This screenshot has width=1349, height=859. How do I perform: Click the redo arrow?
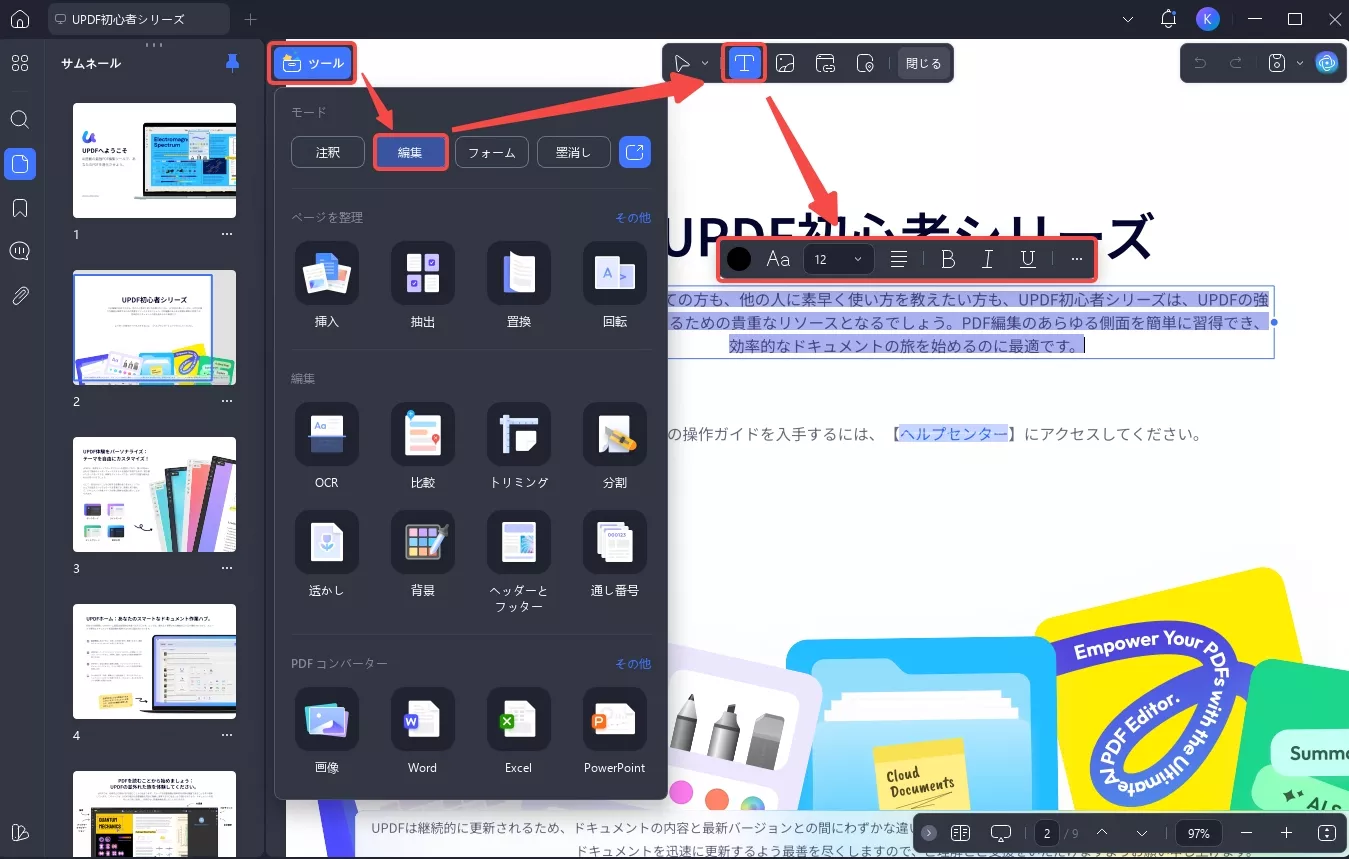[x=1236, y=63]
